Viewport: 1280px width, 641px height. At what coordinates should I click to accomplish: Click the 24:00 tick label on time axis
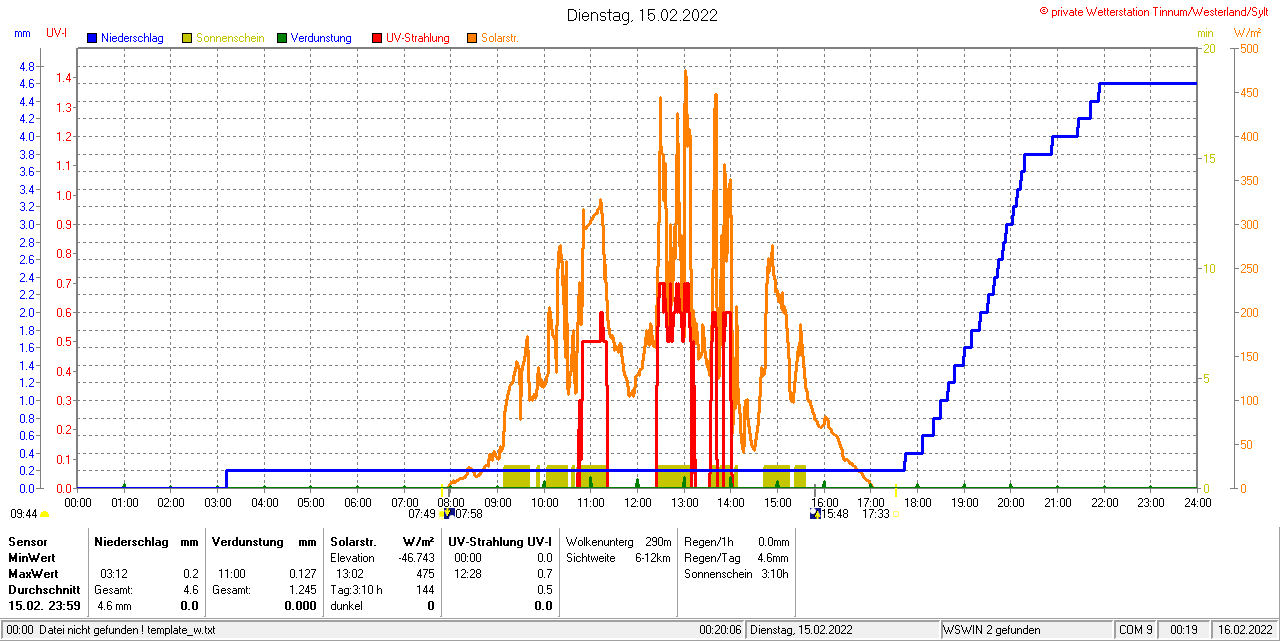point(1198,502)
